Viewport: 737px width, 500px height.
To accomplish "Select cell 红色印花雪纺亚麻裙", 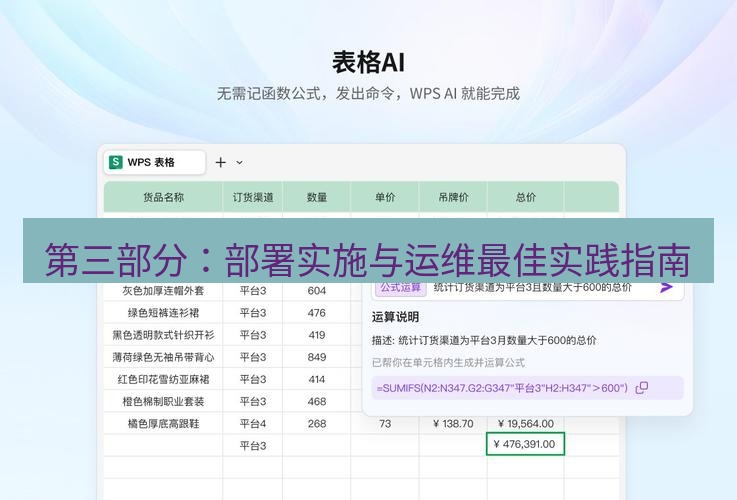I will point(163,379).
